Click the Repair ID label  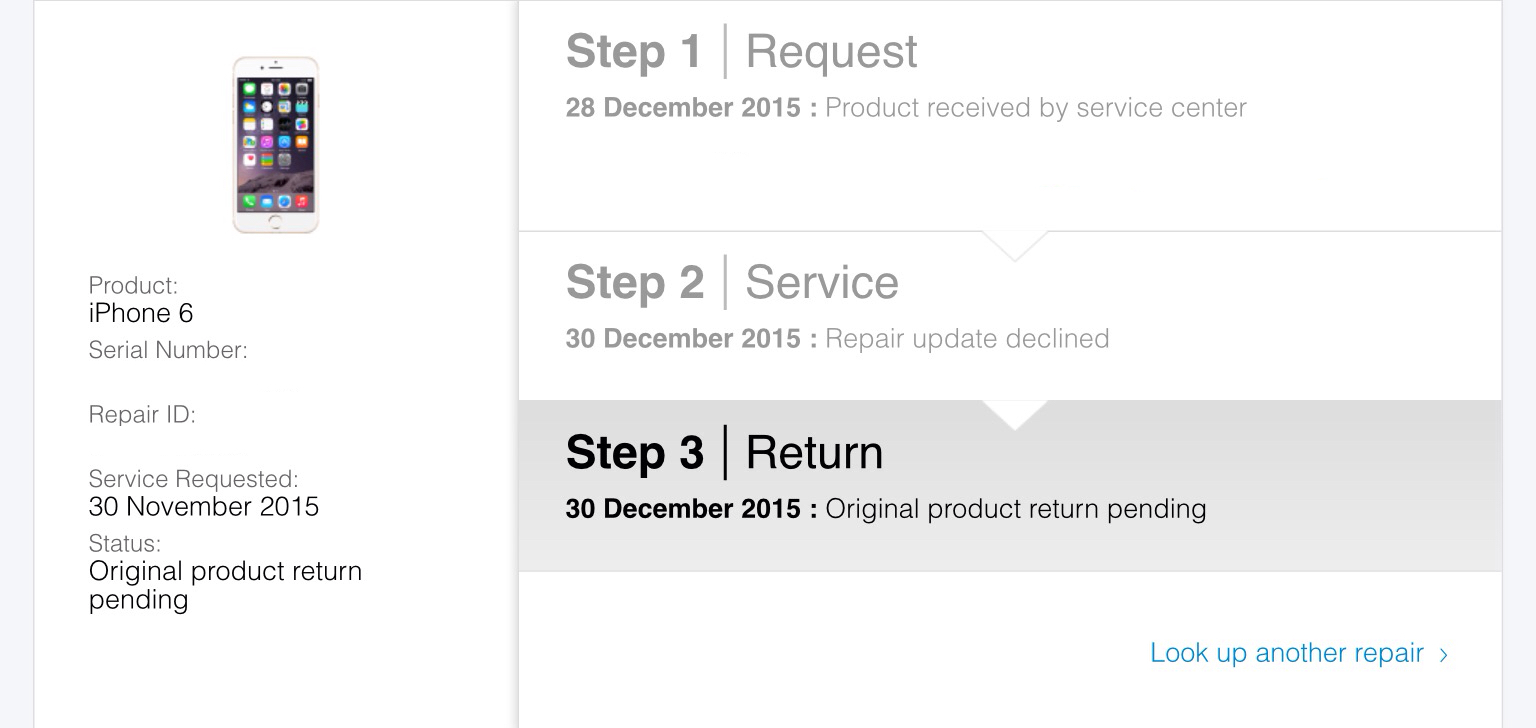[x=142, y=414]
